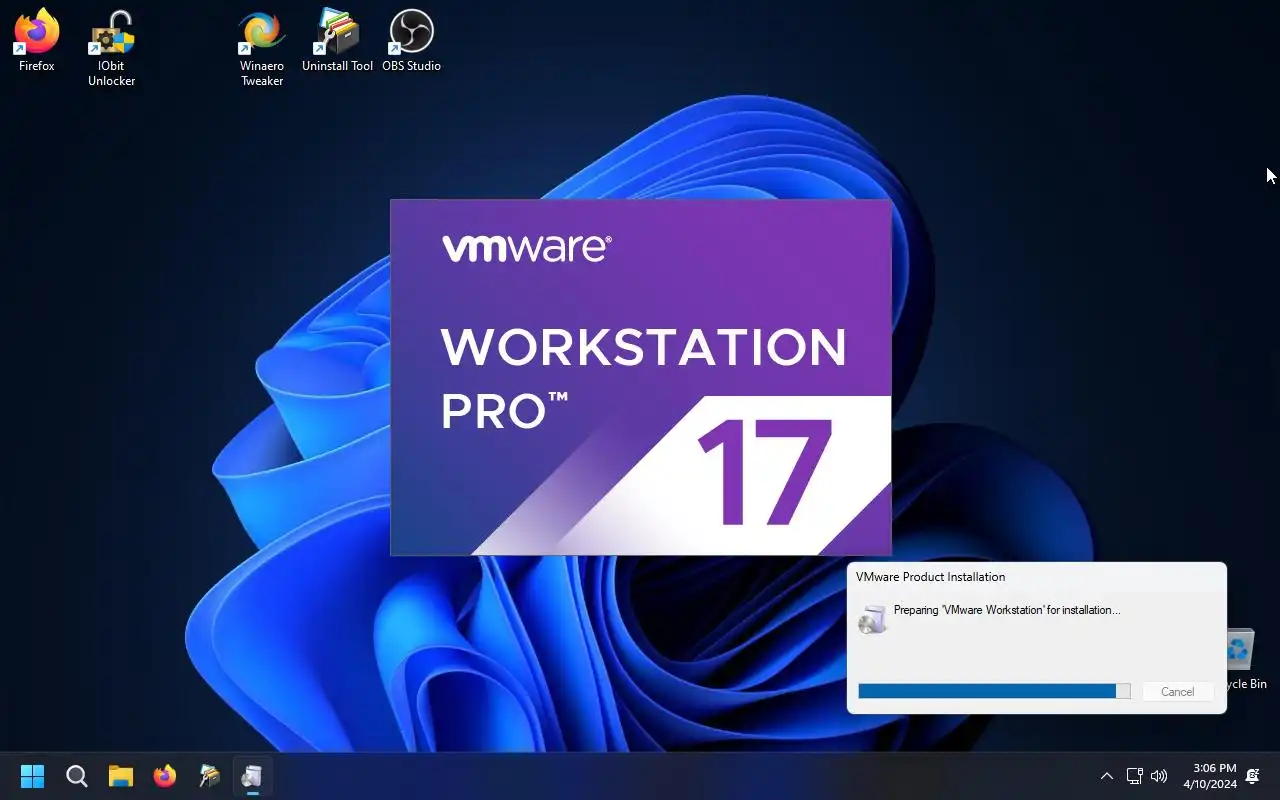
Task: Open the notification center bell icon
Action: click(x=1253, y=776)
